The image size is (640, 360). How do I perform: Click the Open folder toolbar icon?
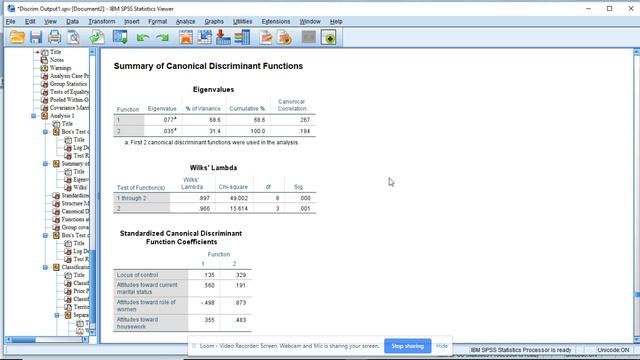tap(17, 37)
